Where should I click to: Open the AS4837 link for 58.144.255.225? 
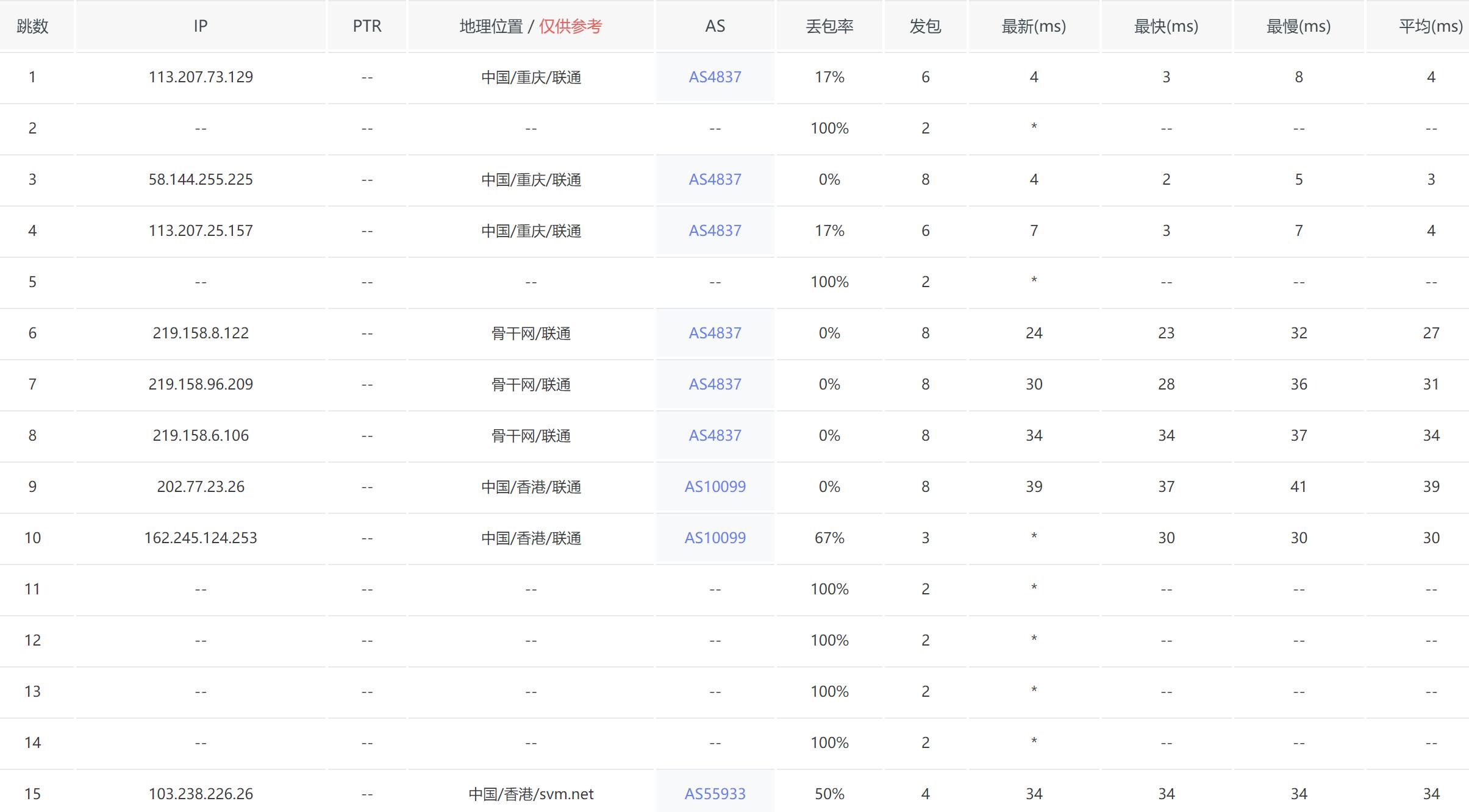pos(715,179)
